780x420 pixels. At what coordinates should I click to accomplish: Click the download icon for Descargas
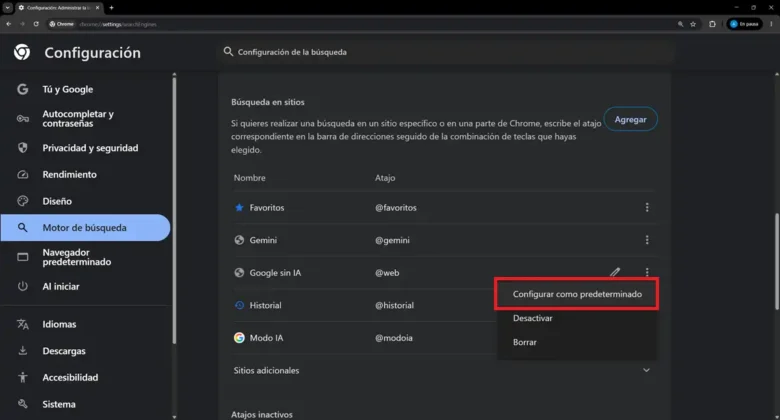(x=22, y=351)
